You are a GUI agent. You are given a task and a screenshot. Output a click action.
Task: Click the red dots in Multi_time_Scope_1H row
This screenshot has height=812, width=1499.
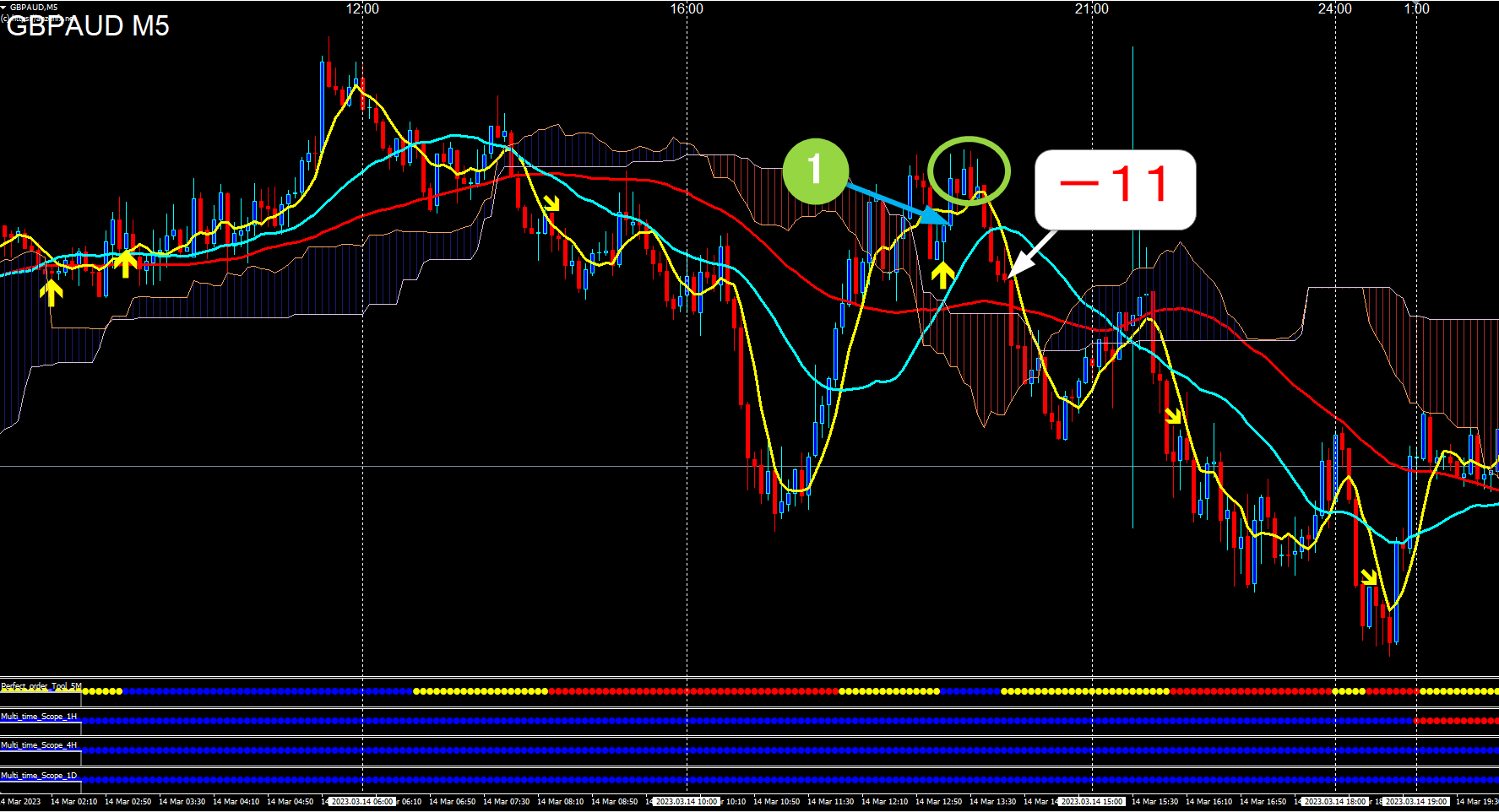(x=1456, y=721)
